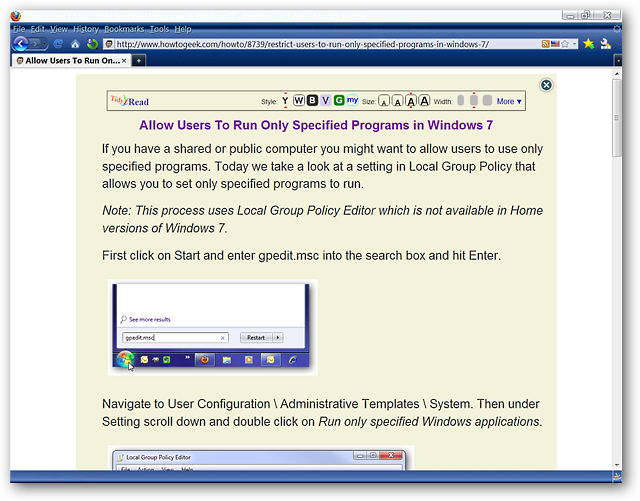Select the V violet style in TidyRead
640x501 pixels.
[325, 100]
